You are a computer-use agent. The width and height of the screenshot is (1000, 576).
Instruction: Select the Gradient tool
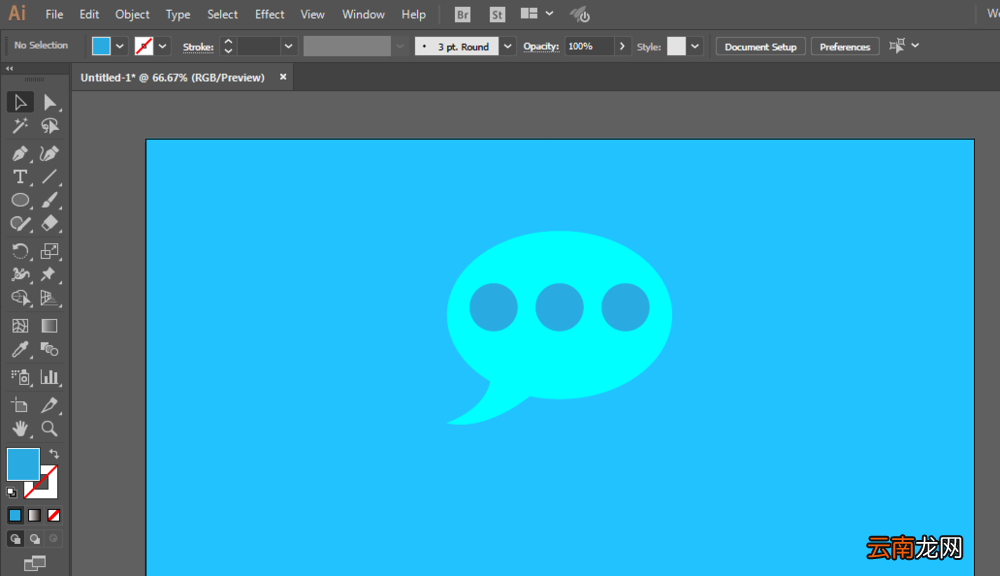click(x=49, y=326)
